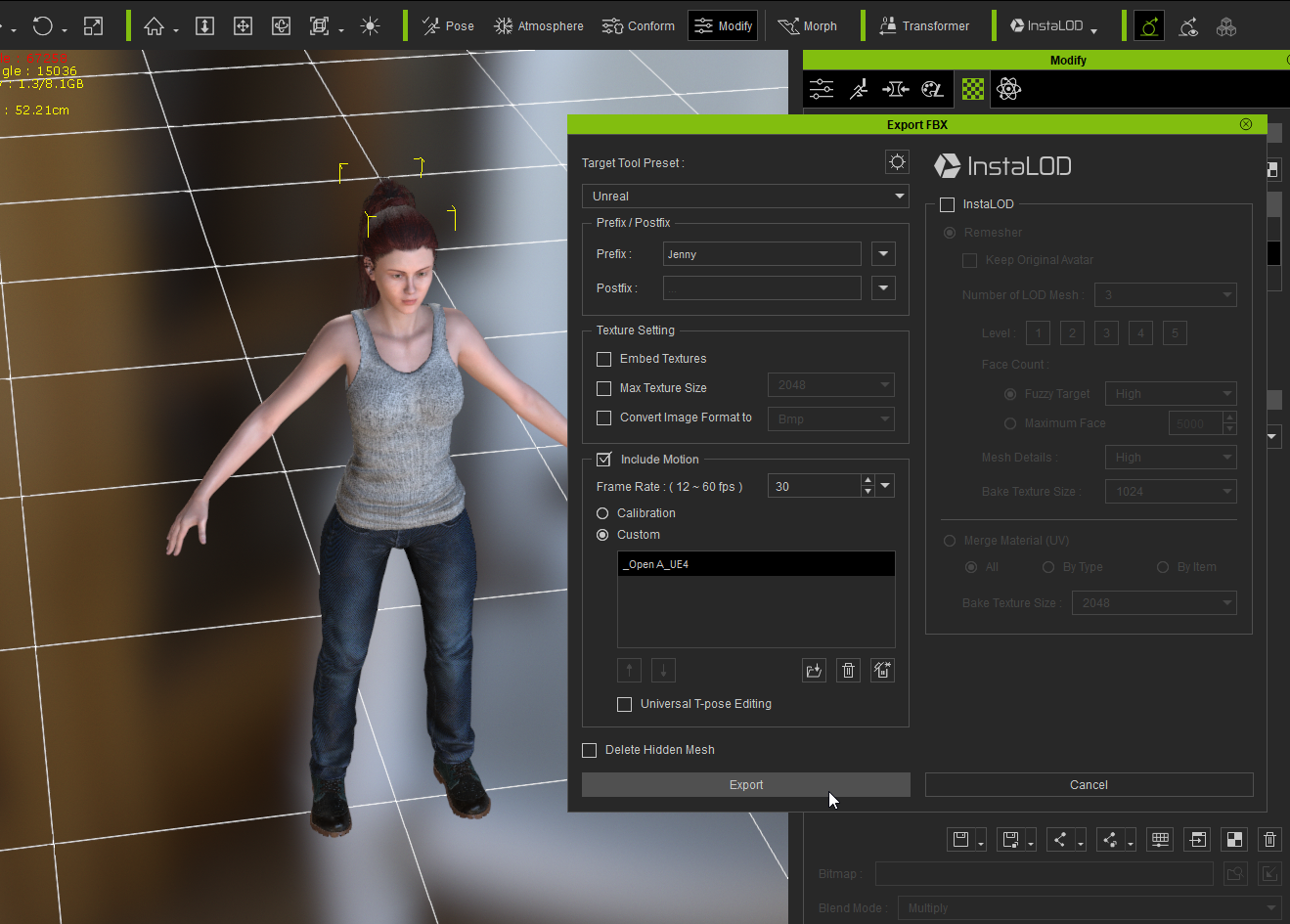Click the clear all motions icon

(x=882, y=671)
